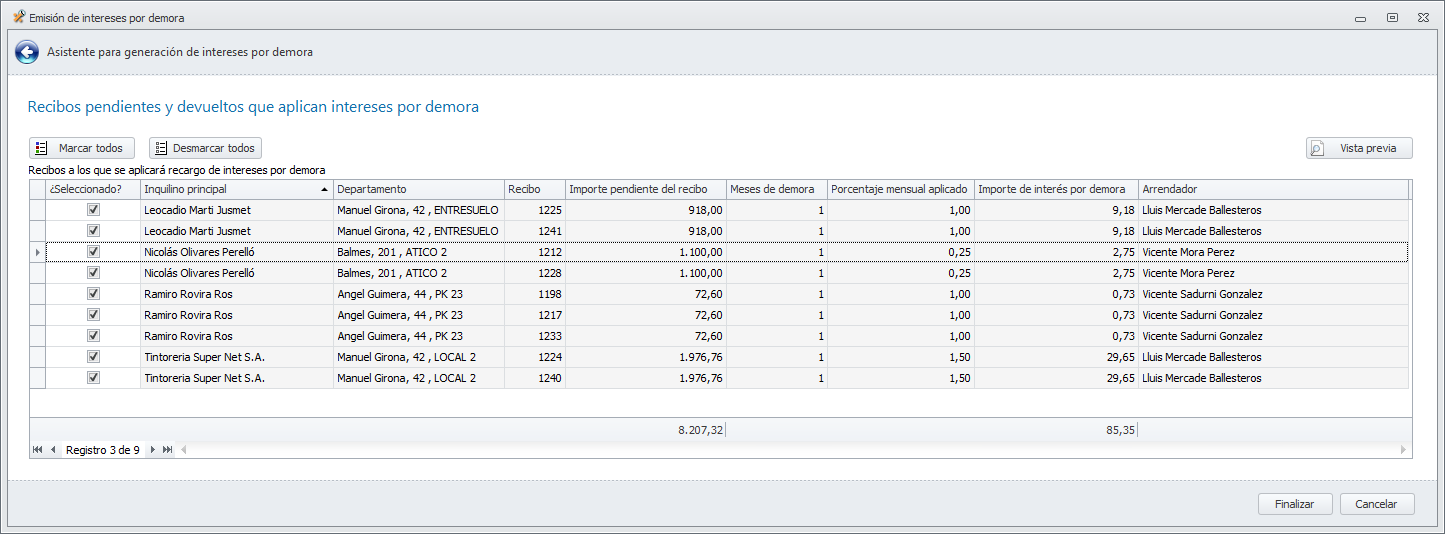Go to previous record in navigator
Image resolution: width=1445 pixels, height=534 pixels.
click(x=53, y=450)
